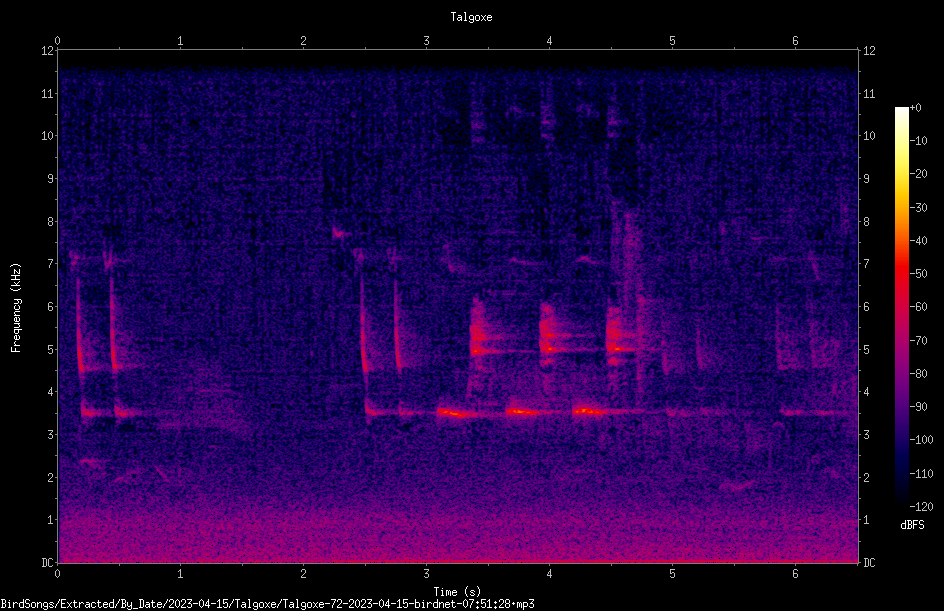Click the 3 second mark on top axis
Viewport: 944px width, 611px height.
point(426,41)
